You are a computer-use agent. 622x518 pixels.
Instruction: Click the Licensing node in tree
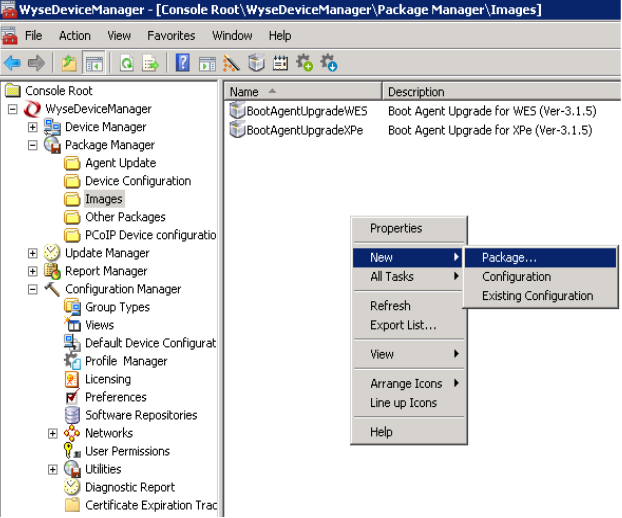click(107, 379)
